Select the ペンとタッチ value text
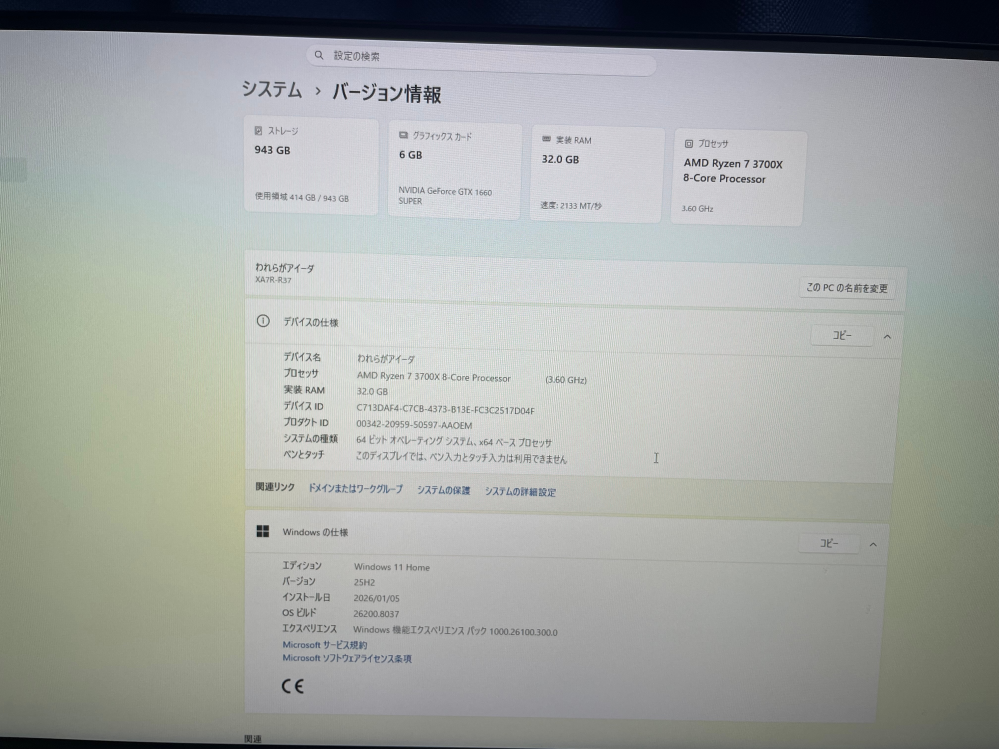Screen dimensions: 999x749 point(461,457)
